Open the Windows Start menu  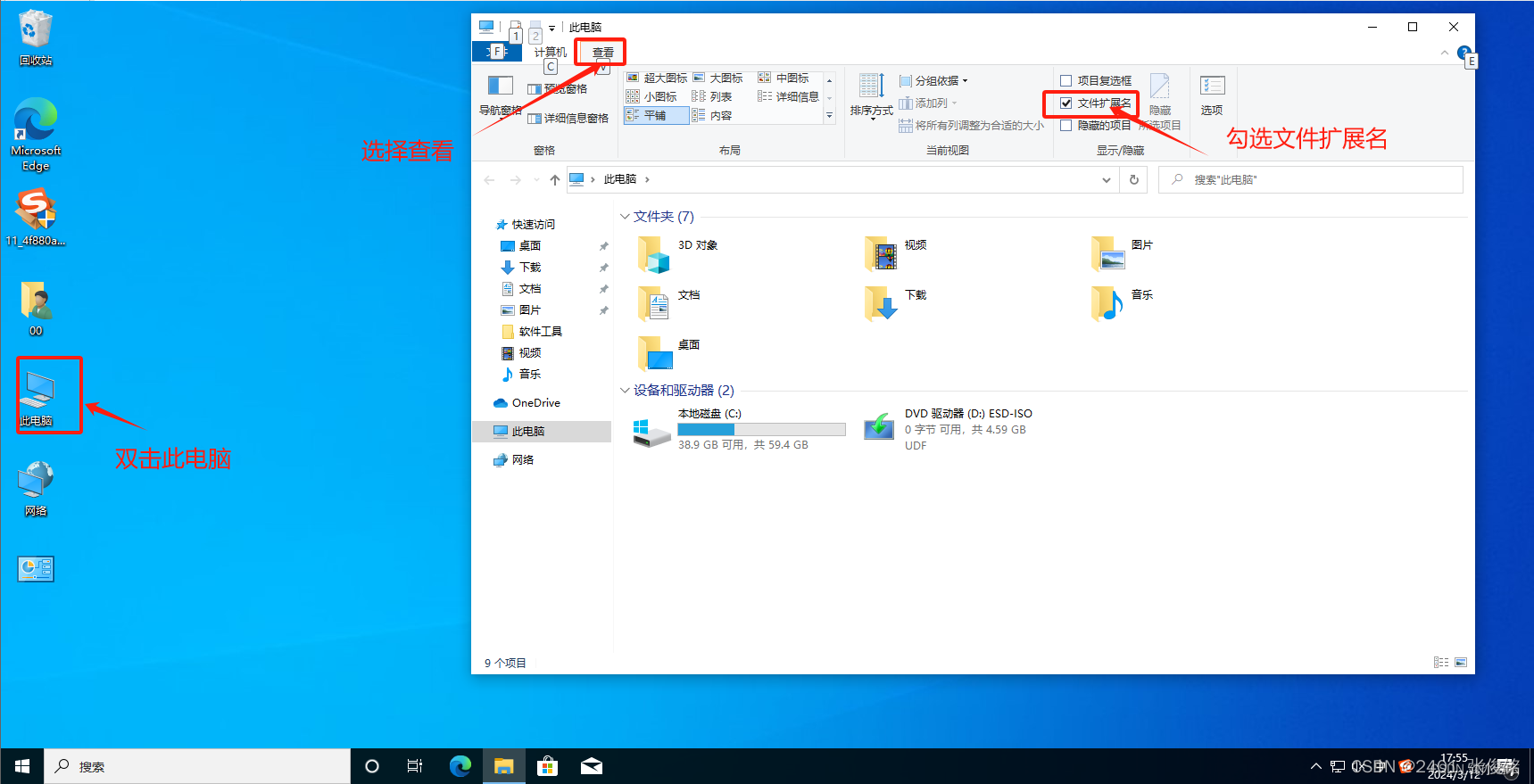tap(22, 766)
